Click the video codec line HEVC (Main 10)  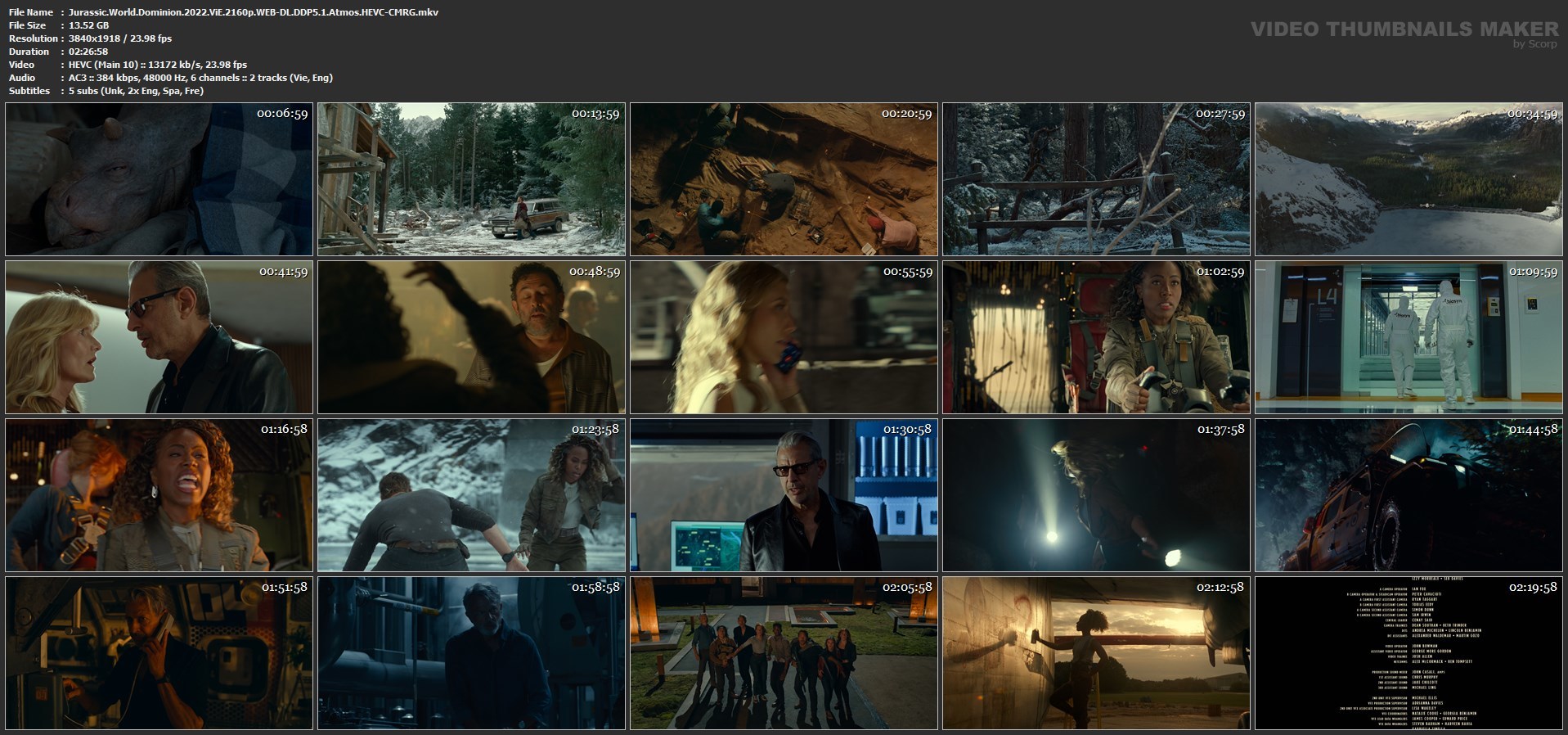tap(158, 65)
